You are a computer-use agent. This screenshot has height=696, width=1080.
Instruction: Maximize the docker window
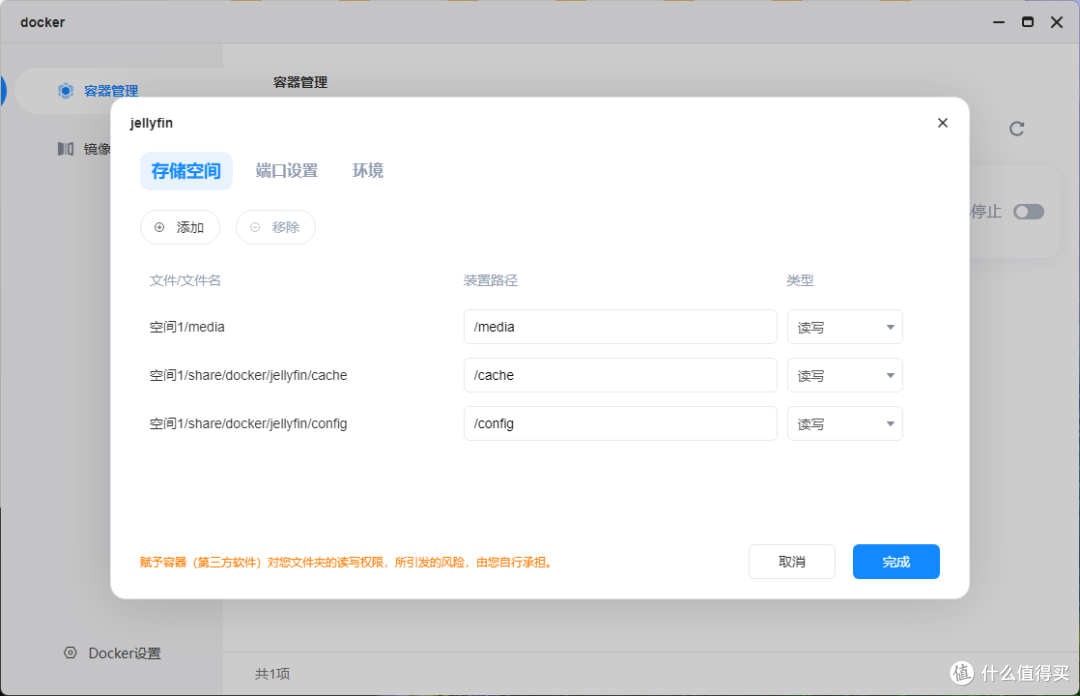[1028, 22]
